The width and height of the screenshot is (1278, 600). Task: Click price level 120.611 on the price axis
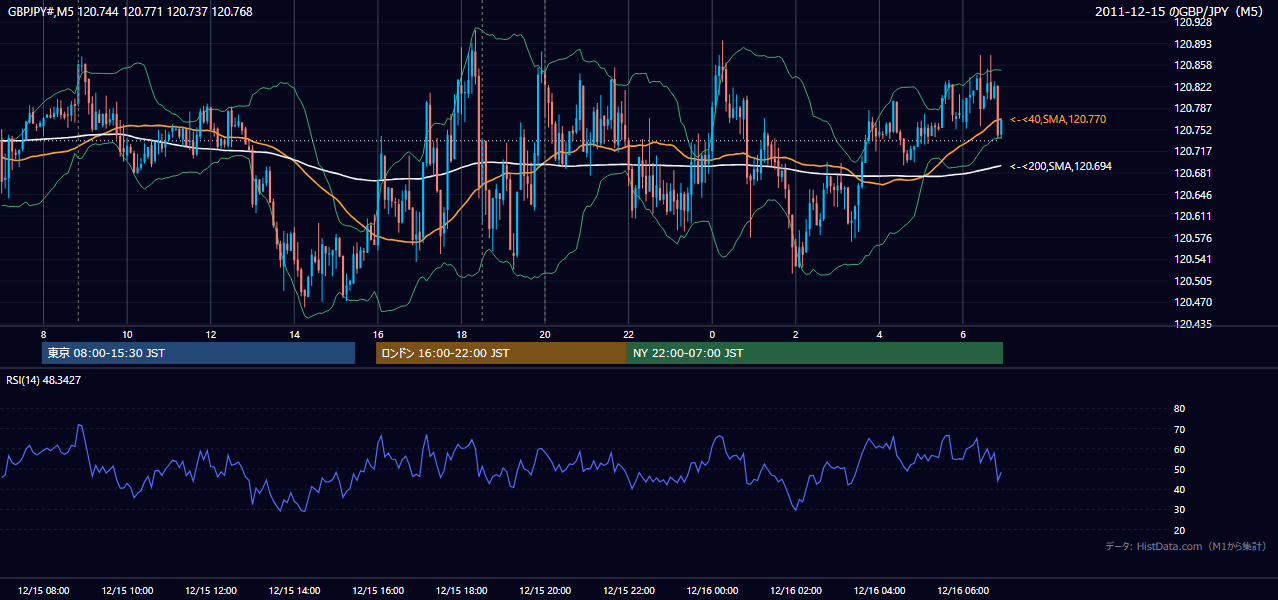(x=1192, y=216)
